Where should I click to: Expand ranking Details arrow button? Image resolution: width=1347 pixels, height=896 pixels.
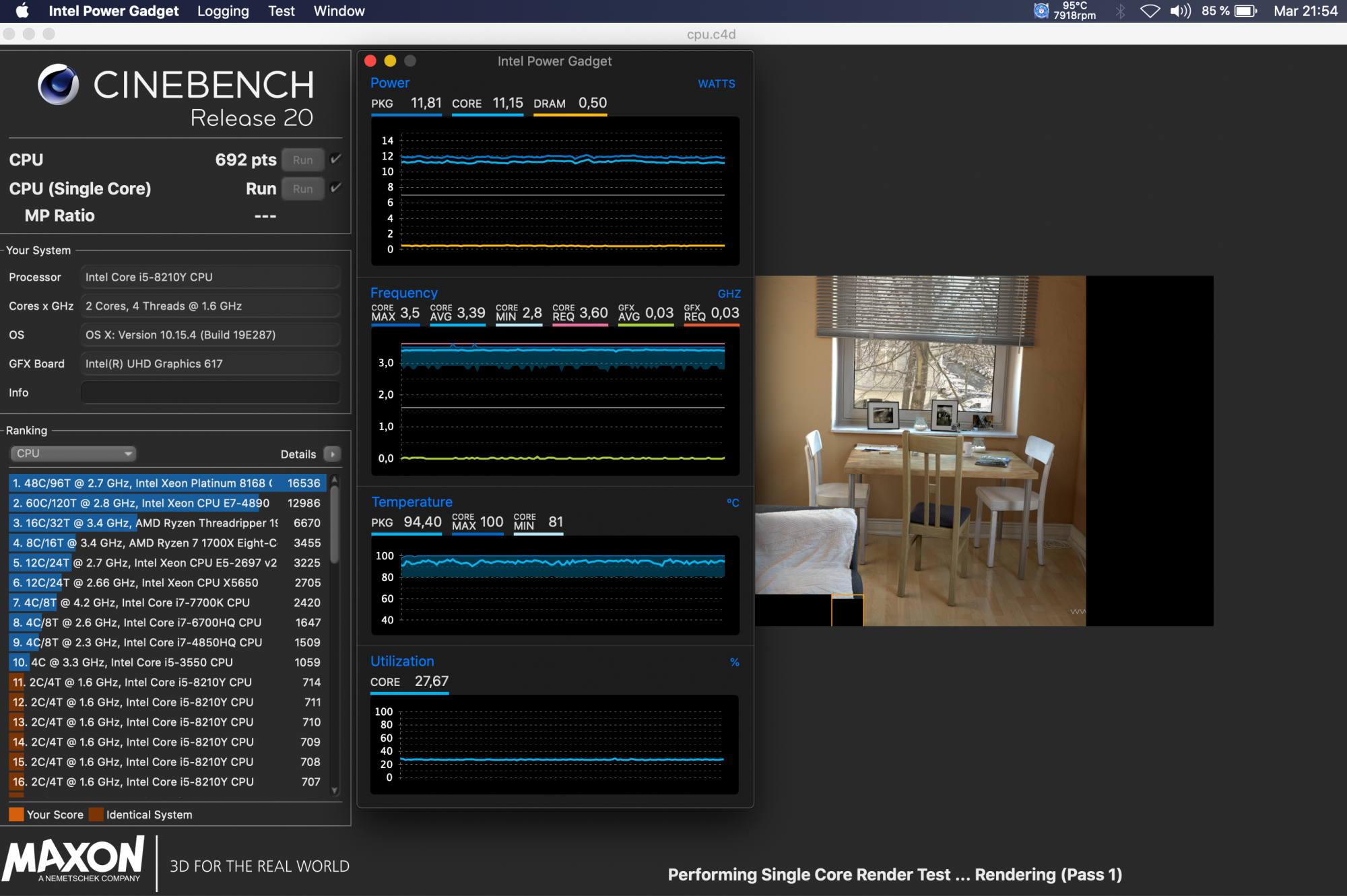[x=333, y=454]
